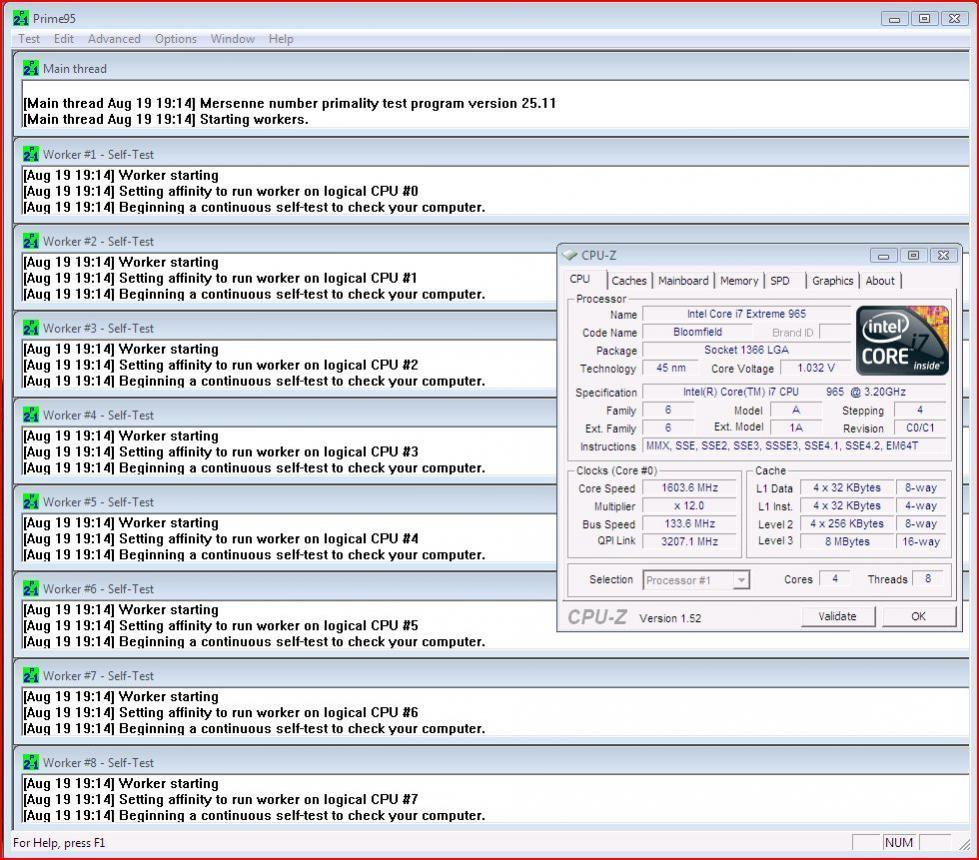Close the CPU-Z window
The width and height of the screenshot is (979, 860).
tap(943, 255)
